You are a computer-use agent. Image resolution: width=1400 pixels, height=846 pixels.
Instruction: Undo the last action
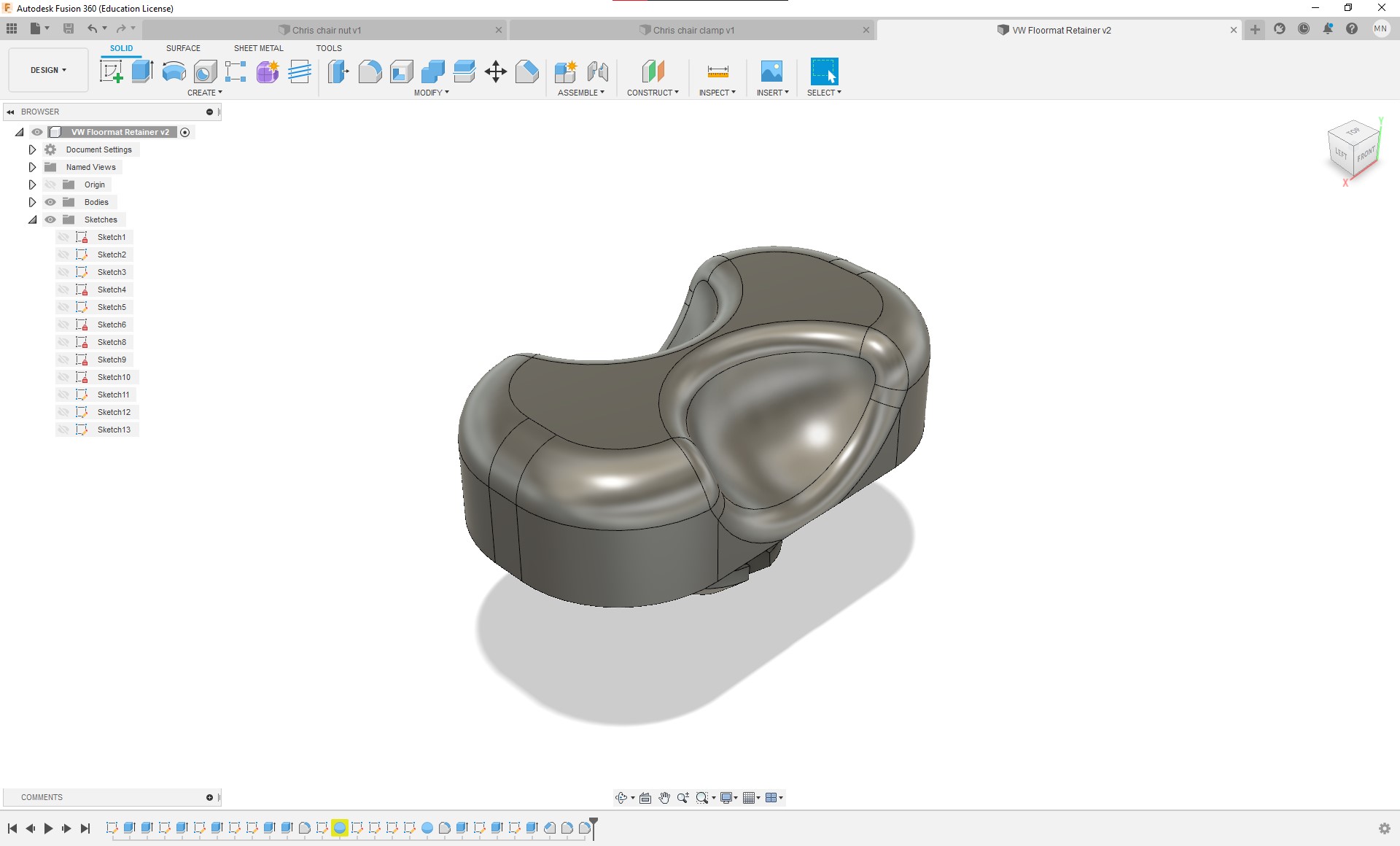click(x=93, y=28)
